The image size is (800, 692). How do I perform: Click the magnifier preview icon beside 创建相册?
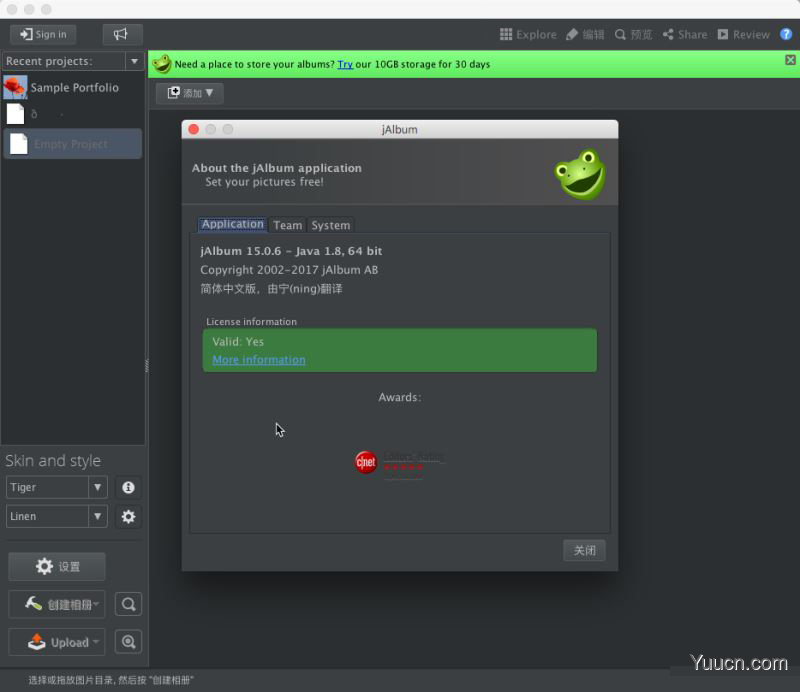click(x=129, y=604)
